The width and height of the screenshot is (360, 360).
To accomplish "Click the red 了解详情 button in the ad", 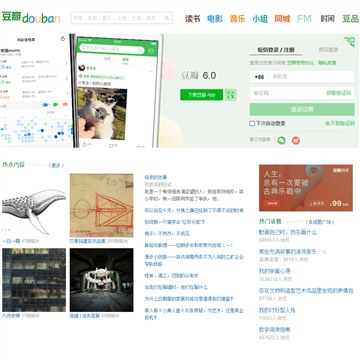I will pos(272,204).
